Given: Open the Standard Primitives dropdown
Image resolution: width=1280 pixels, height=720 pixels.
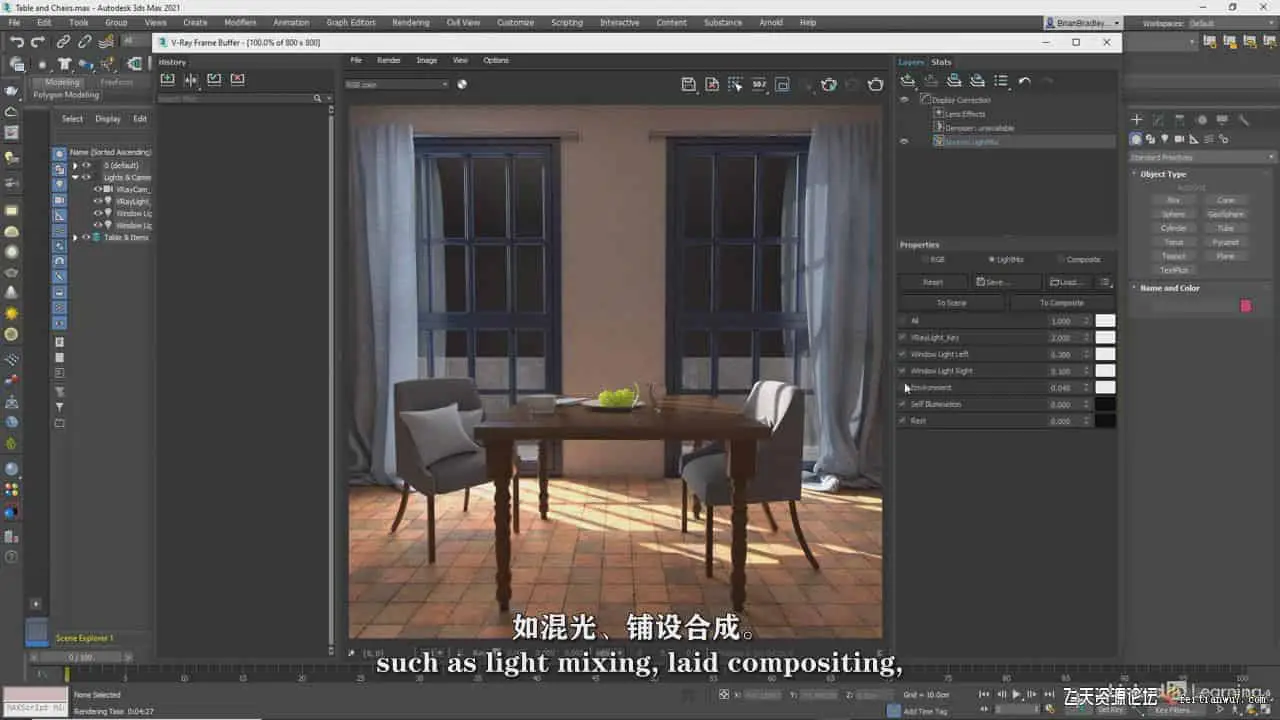Looking at the screenshot, I should pyautogui.click(x=1202, y=157).
